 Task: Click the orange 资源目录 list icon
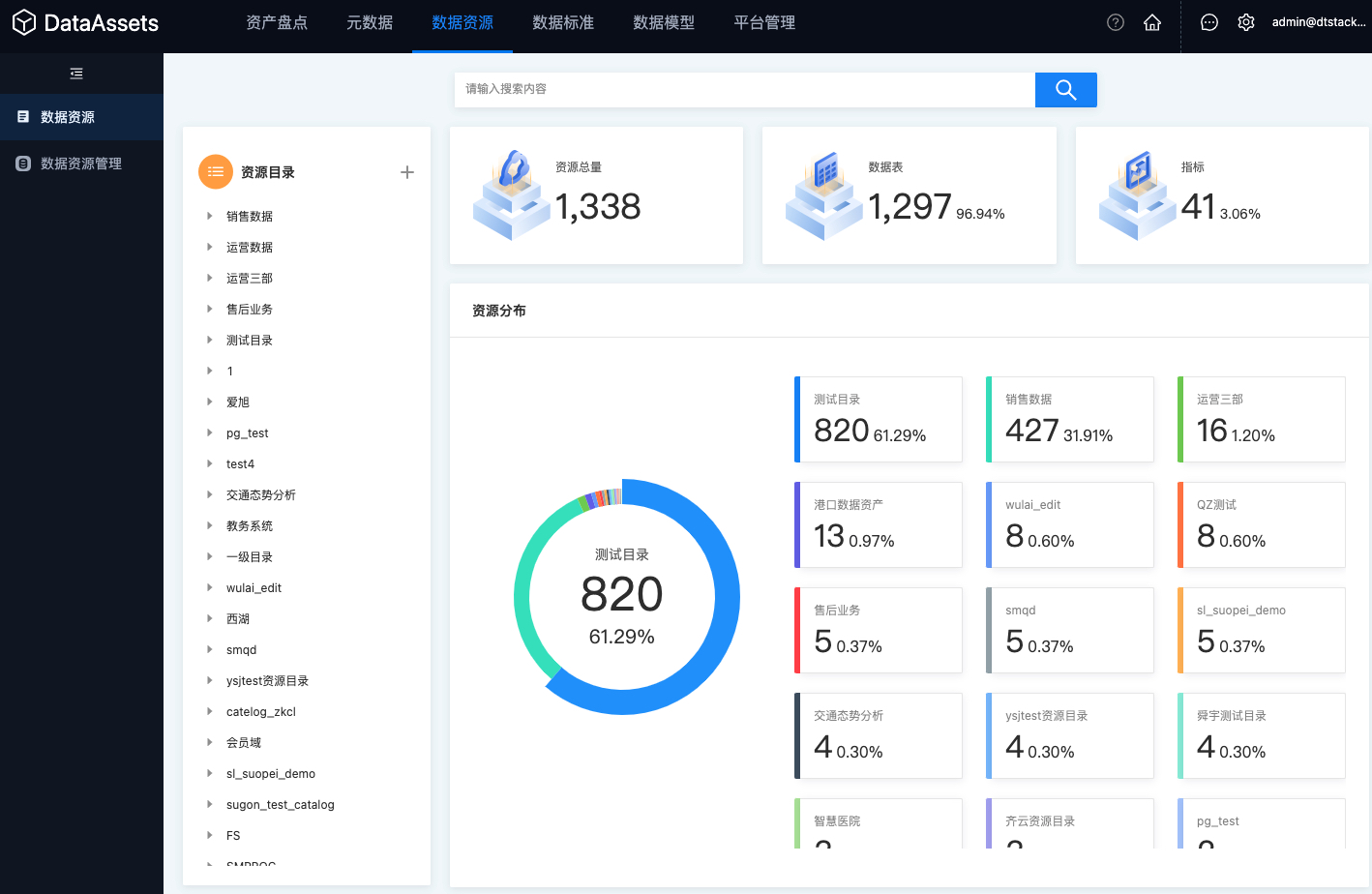[216, 172]
